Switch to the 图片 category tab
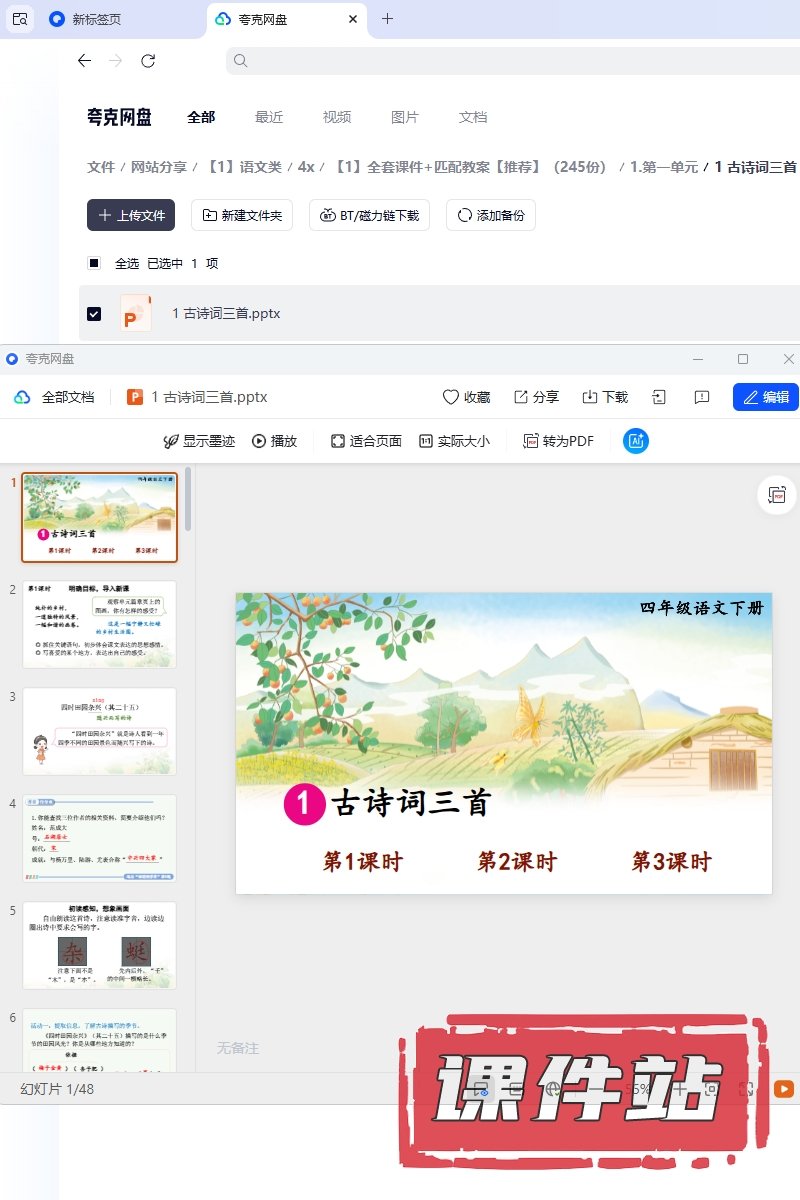Screen dimensions: 800x1200 click(x=405, y=117)
